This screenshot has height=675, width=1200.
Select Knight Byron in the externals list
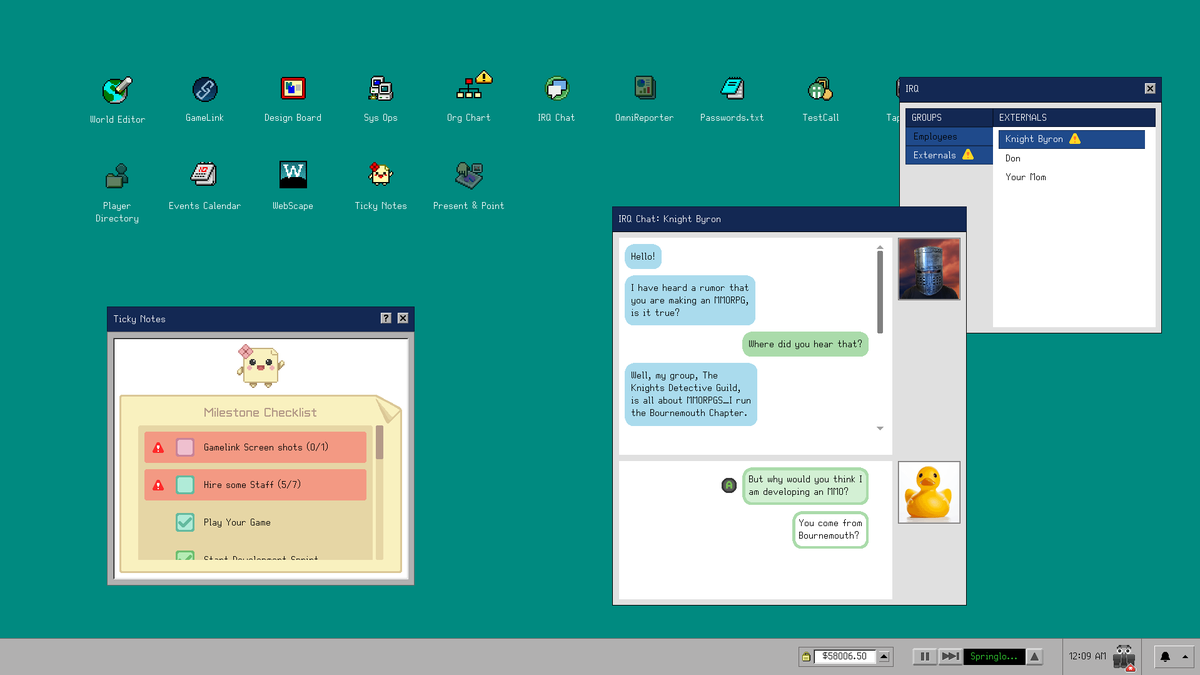[x=1071, y=139]
